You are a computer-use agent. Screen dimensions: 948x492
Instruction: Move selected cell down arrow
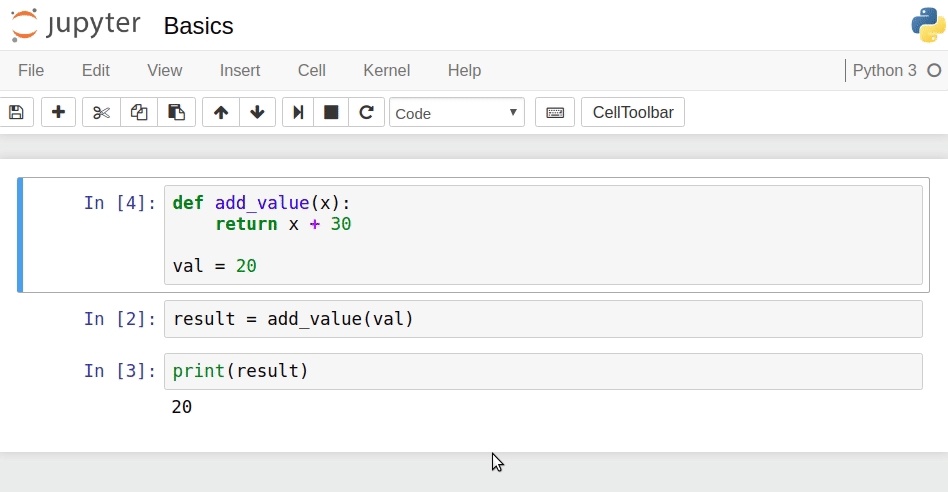(x=257, y=112)
